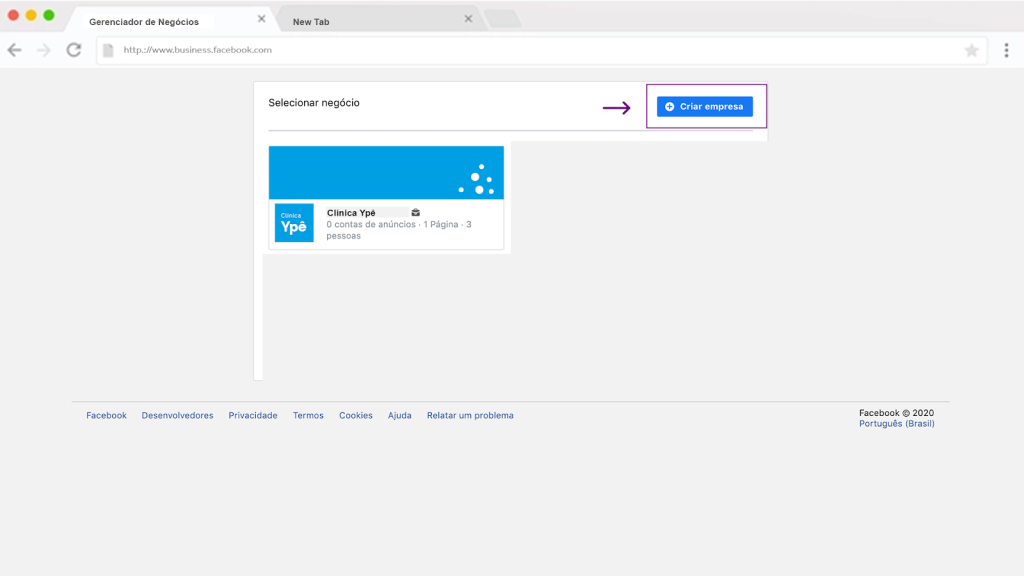Click the Clínica Ypê logo thumbnail
Image resolution: width=1024 pixels, height=576 pixels.
294,223
